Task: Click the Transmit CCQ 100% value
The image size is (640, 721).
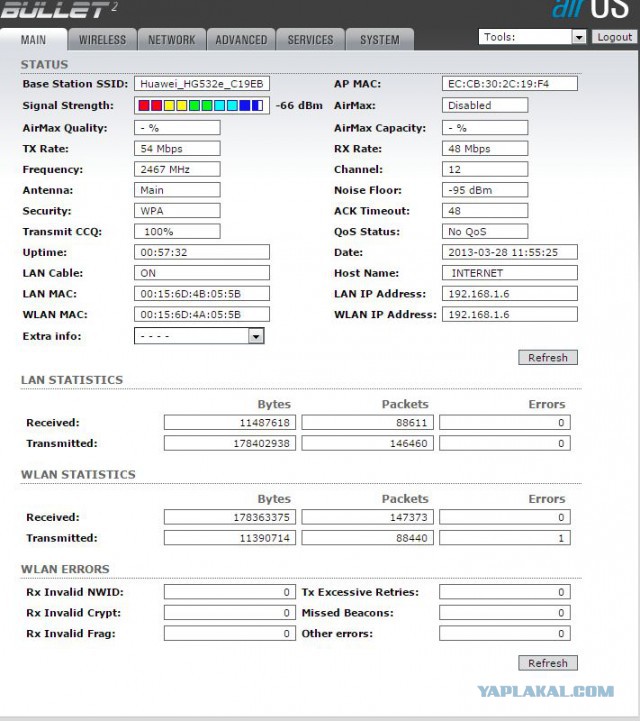Action: 177,231
